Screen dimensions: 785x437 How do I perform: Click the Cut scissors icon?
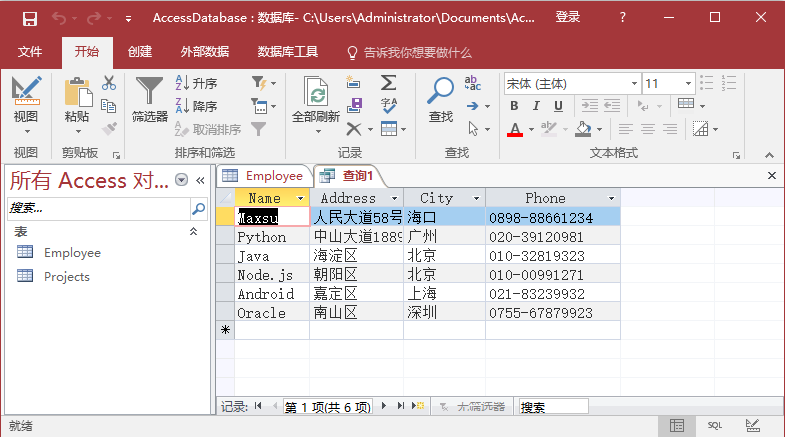click(109, 84)
